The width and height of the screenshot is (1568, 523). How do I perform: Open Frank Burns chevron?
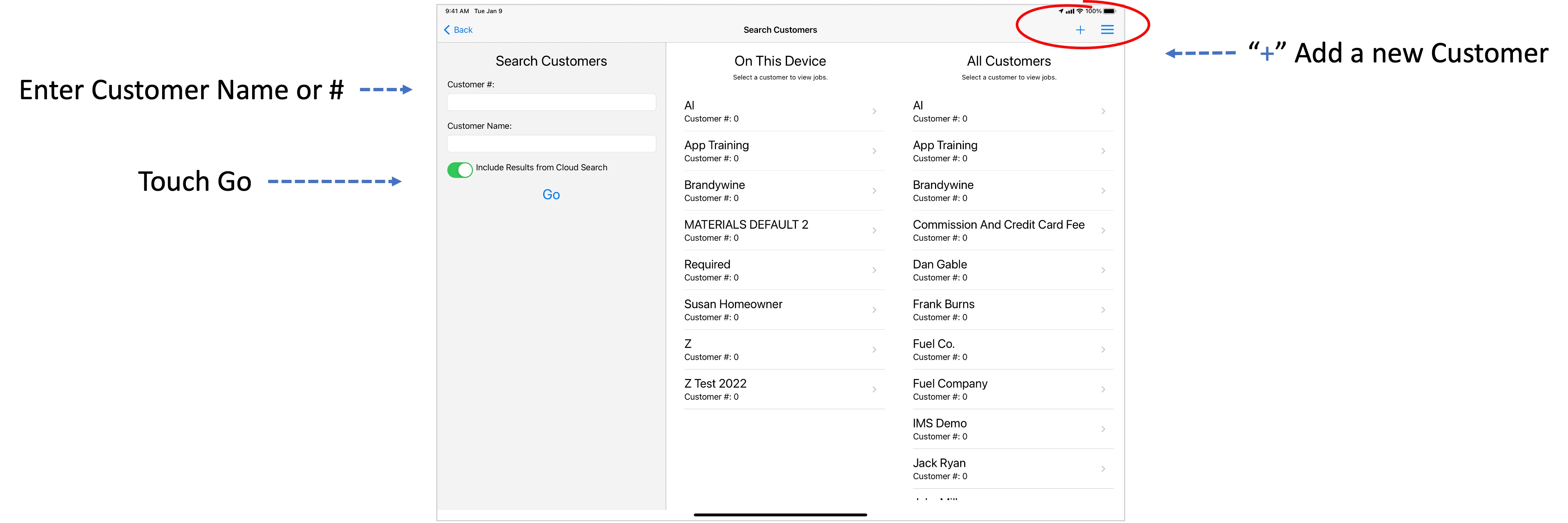pos(1103,310)
